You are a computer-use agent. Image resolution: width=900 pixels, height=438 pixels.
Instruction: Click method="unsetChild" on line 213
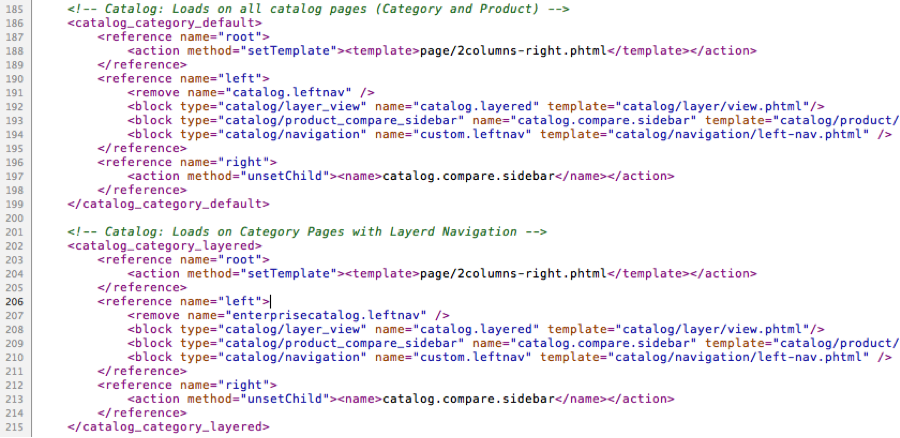click(x=258, y=398)
